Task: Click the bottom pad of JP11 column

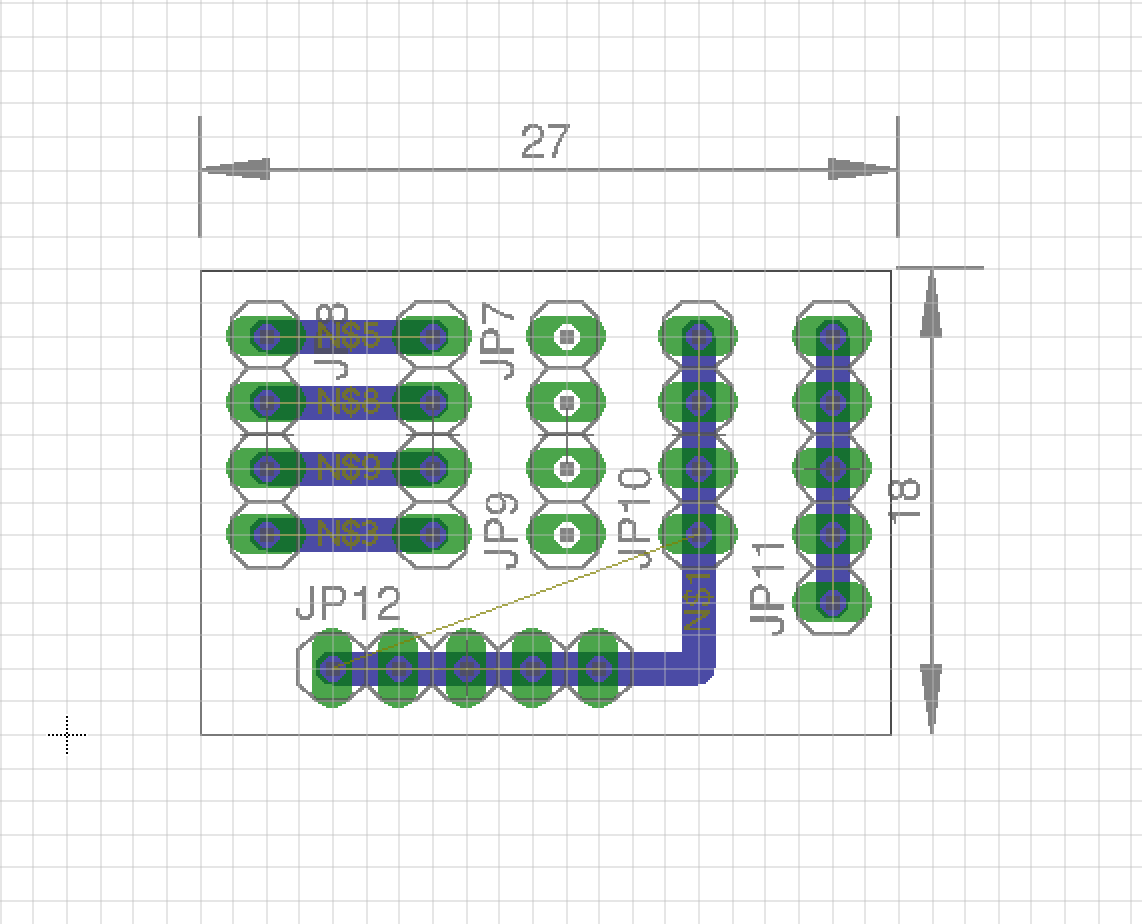Action: click(832, 602)
